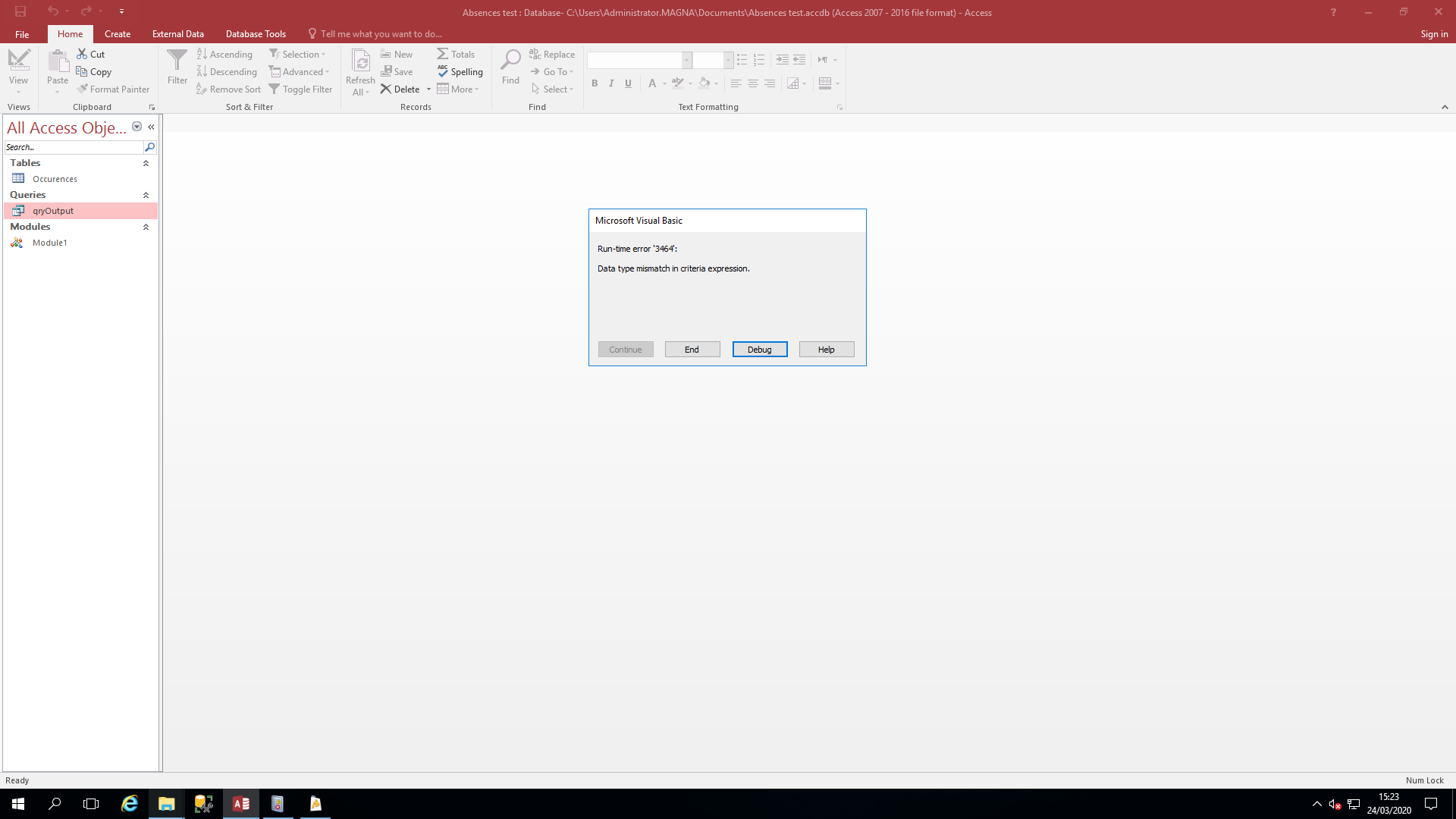Open the File tab
The height and width of the screenshot is (819, 1456).
pos(22,34)
